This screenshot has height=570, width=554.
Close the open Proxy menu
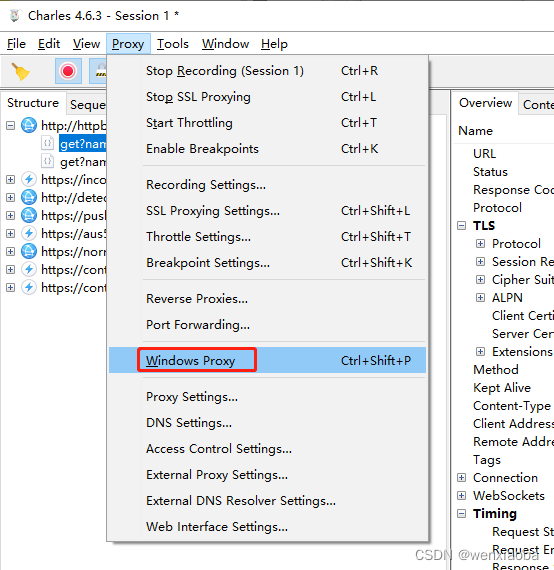pyautogui.click(x=128, y=44)
